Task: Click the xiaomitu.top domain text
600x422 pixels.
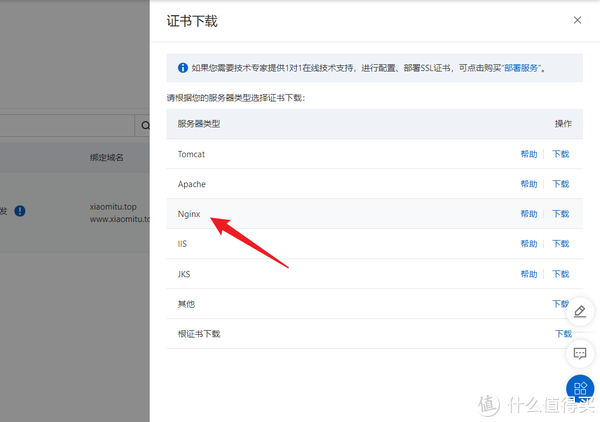Action: coord(113,207)
